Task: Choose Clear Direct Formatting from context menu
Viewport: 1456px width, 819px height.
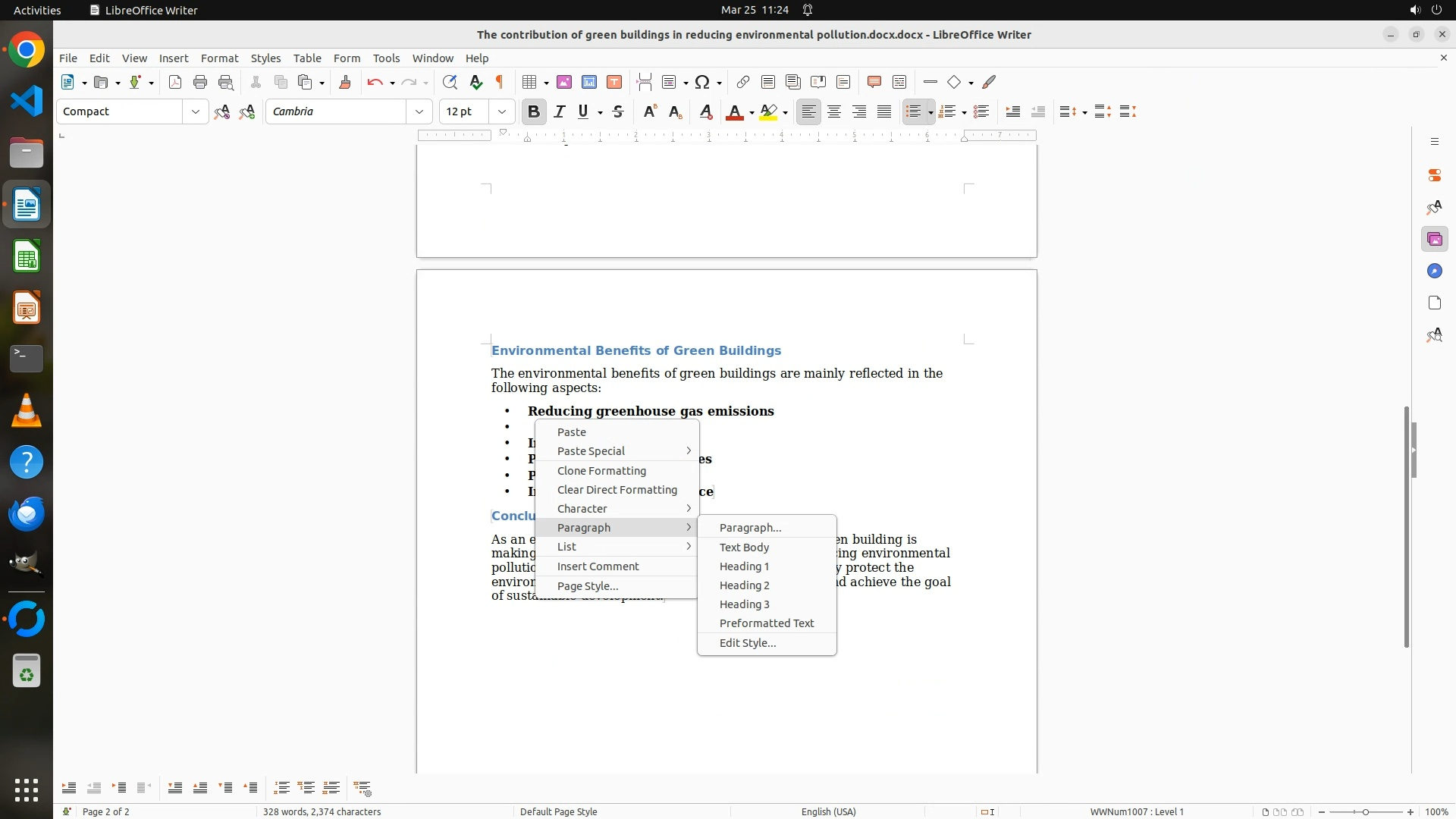Action: [x=617, y=490]
